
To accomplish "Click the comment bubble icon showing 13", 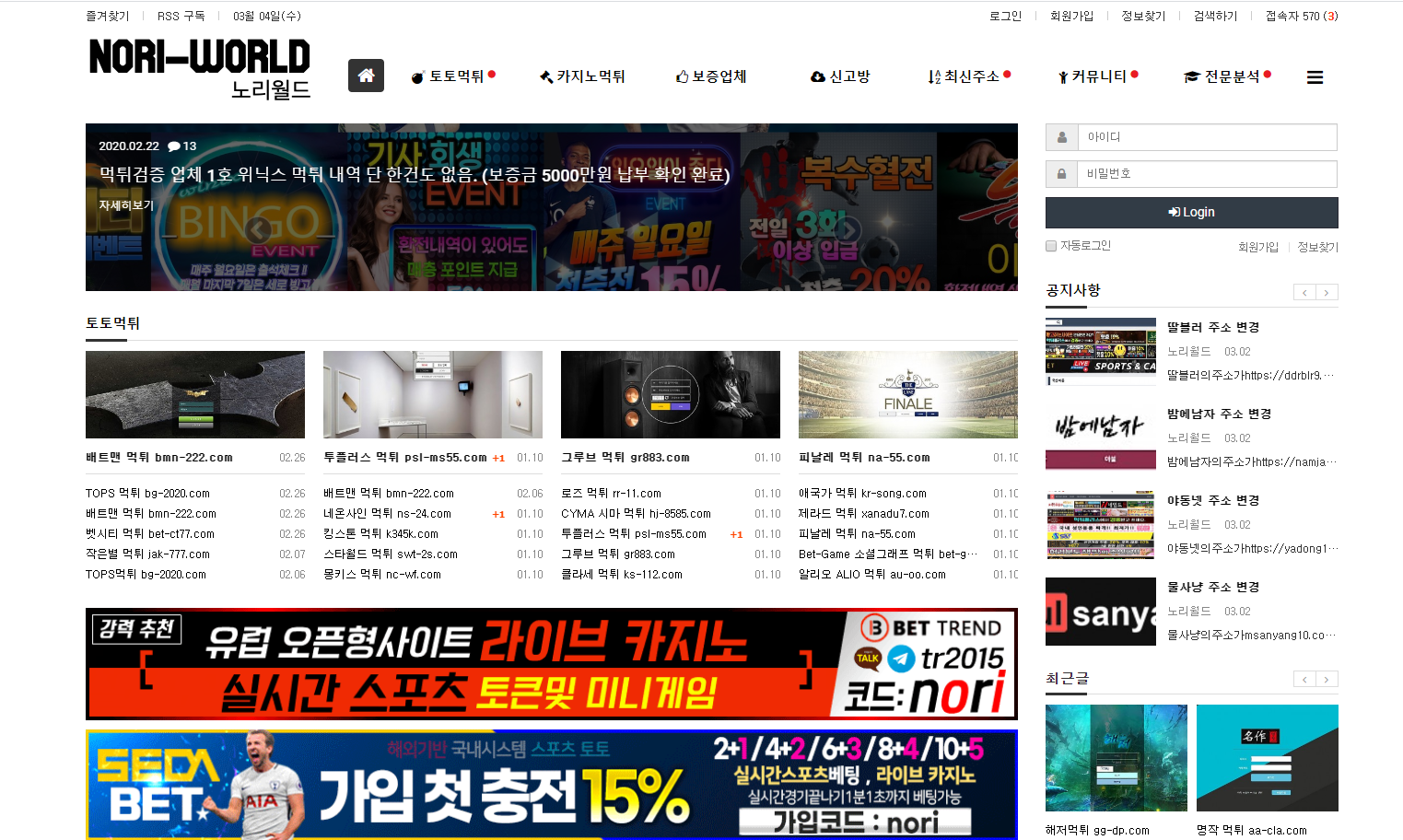I will [x=173, y=146].
